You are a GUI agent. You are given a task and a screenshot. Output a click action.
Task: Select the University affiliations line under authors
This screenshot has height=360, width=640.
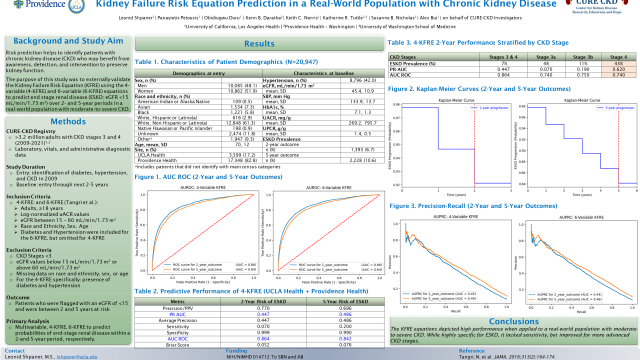point(320,27)
